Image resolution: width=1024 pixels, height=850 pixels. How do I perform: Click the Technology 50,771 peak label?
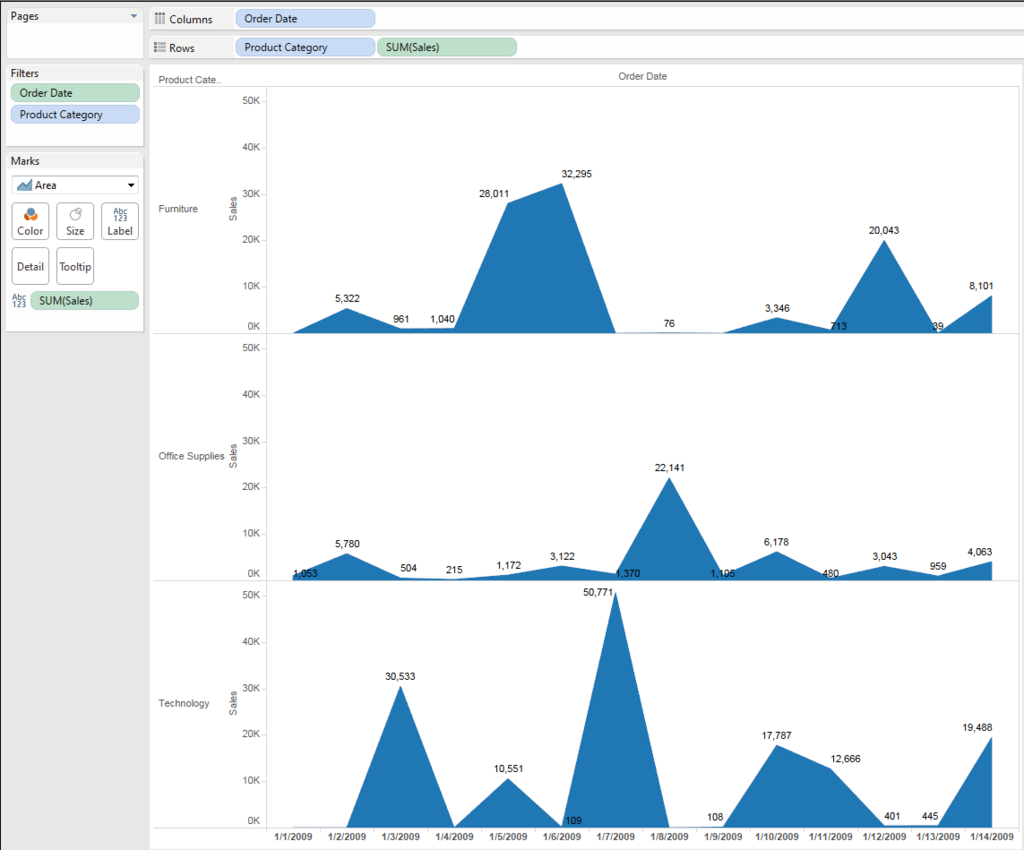(598, 592)
